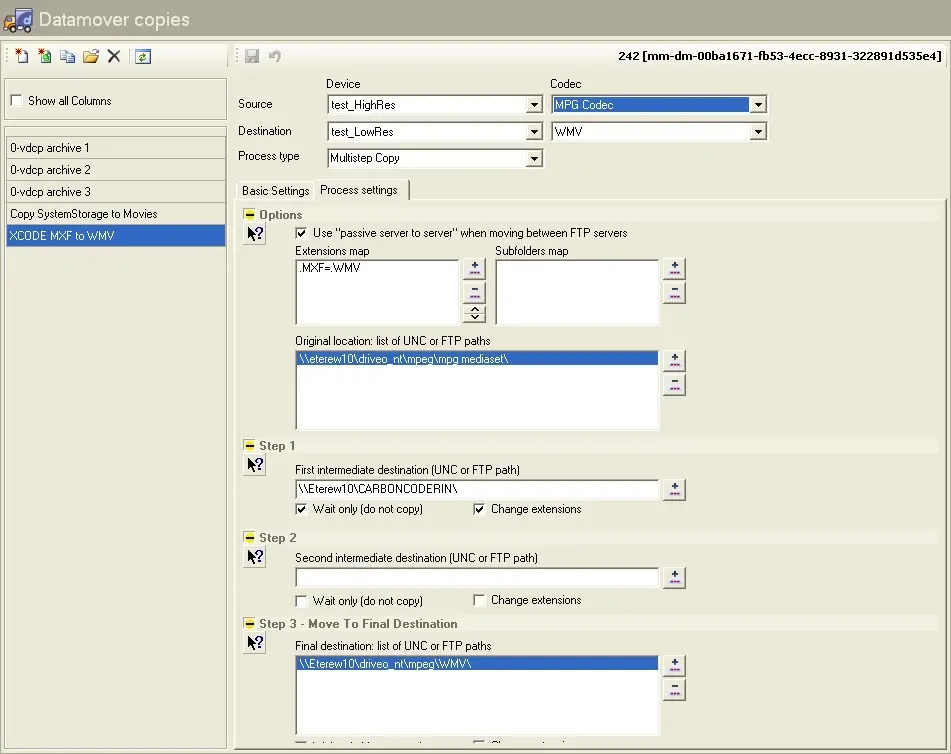Open the Source Device dropdown
The image size is (951, 754).
point(534,105)
